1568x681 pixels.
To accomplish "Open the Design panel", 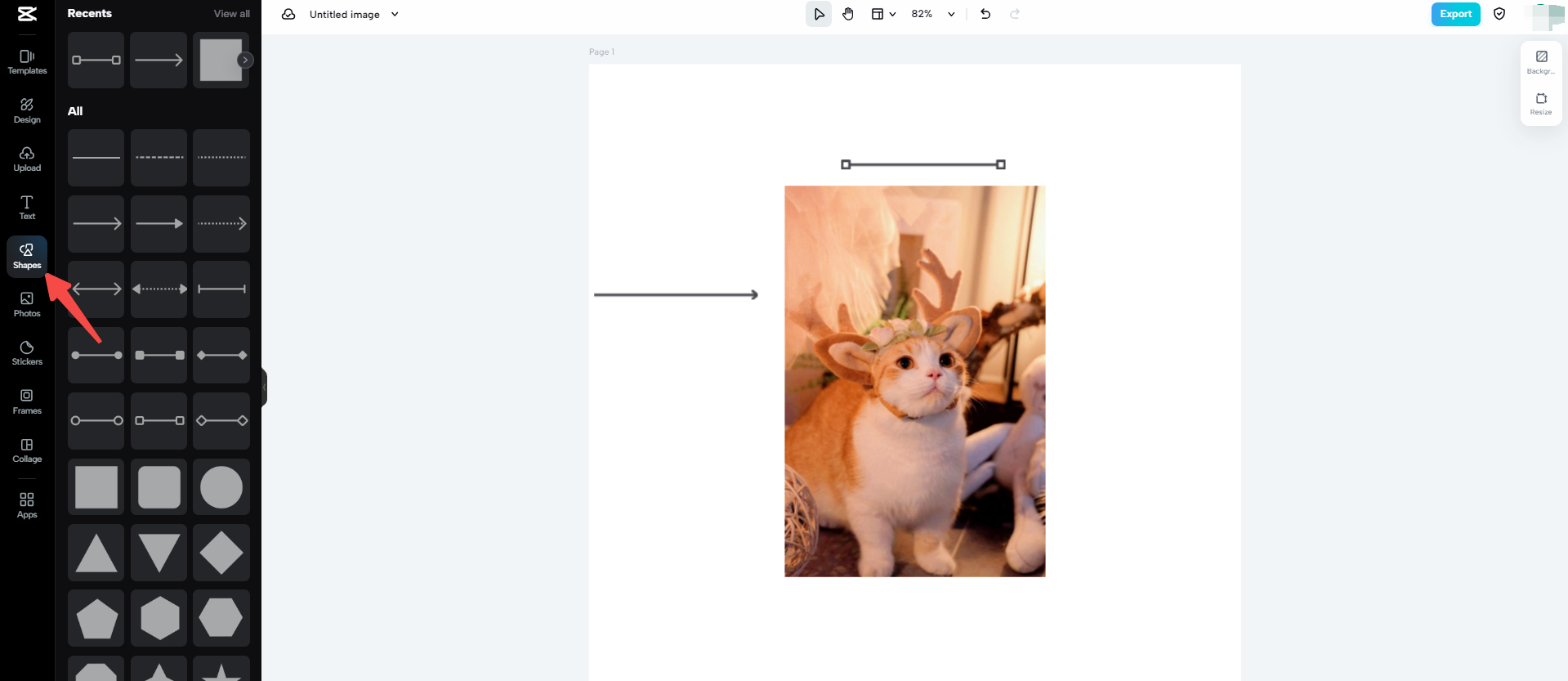I will [x=27, y=110].
